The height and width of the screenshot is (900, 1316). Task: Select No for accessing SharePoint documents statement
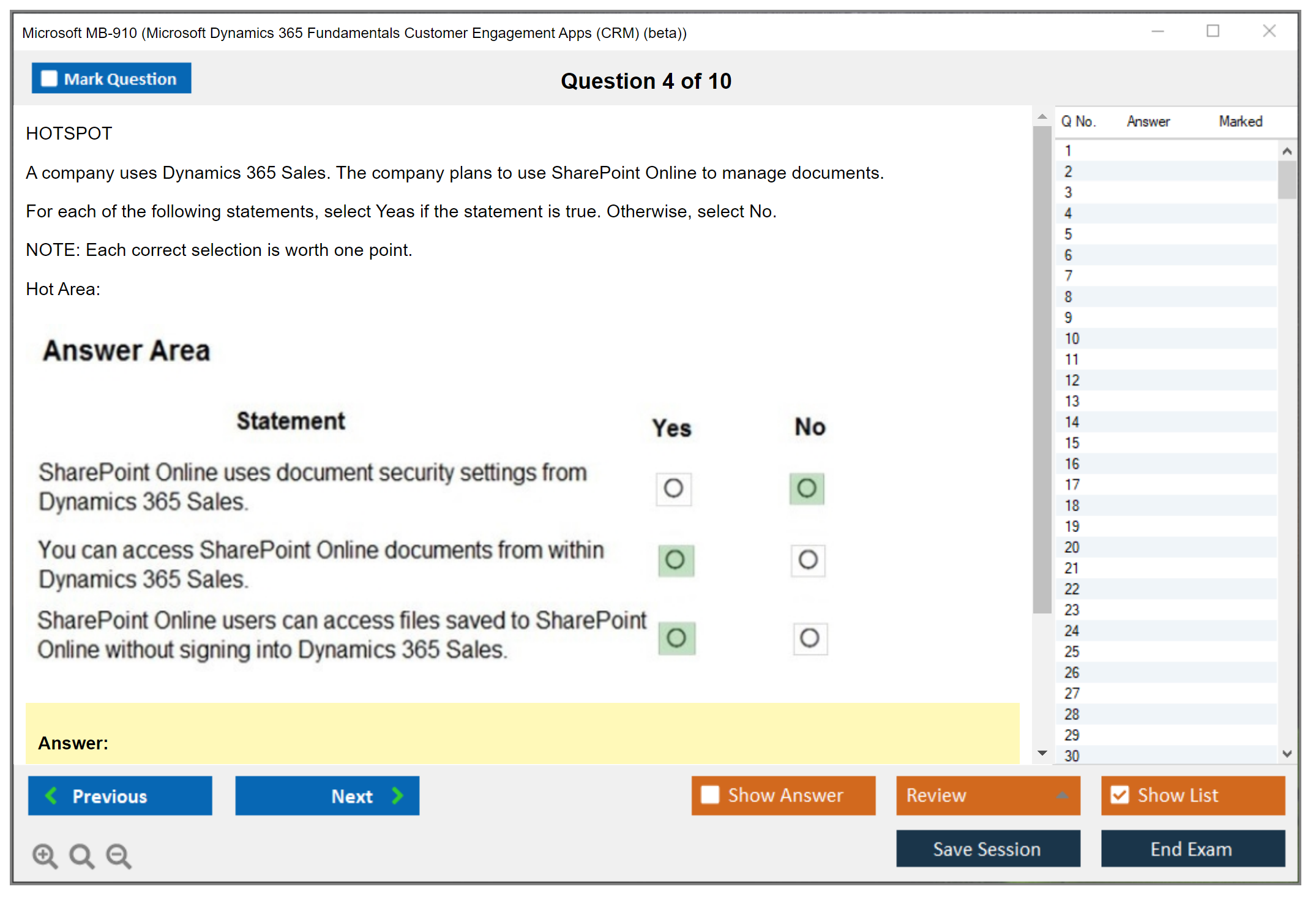(x=808, y=560)
